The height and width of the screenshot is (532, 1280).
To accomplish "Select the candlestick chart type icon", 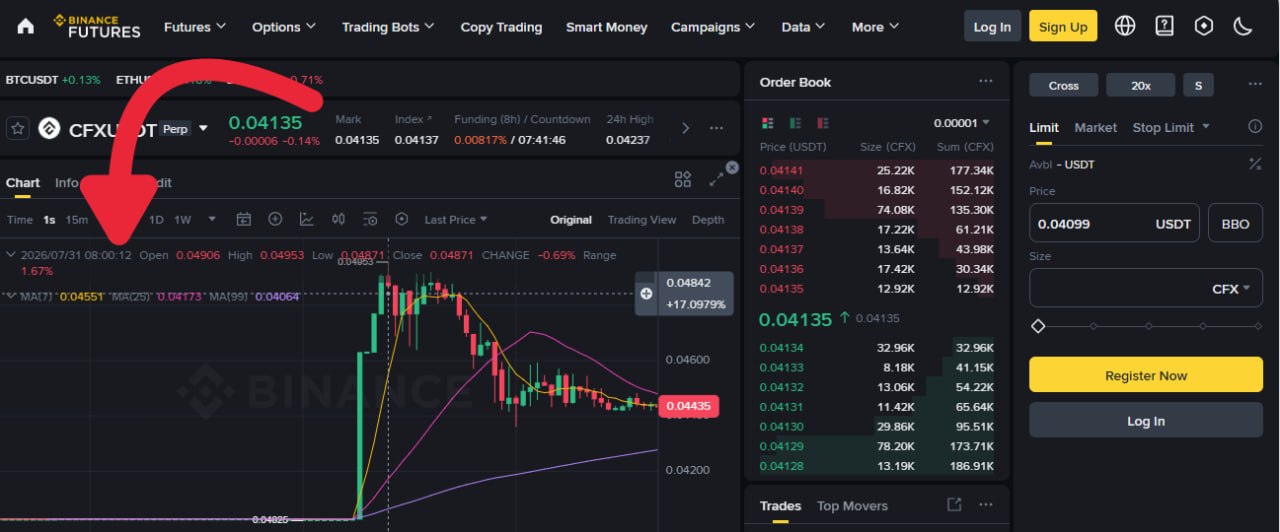I will coord(338,219).
